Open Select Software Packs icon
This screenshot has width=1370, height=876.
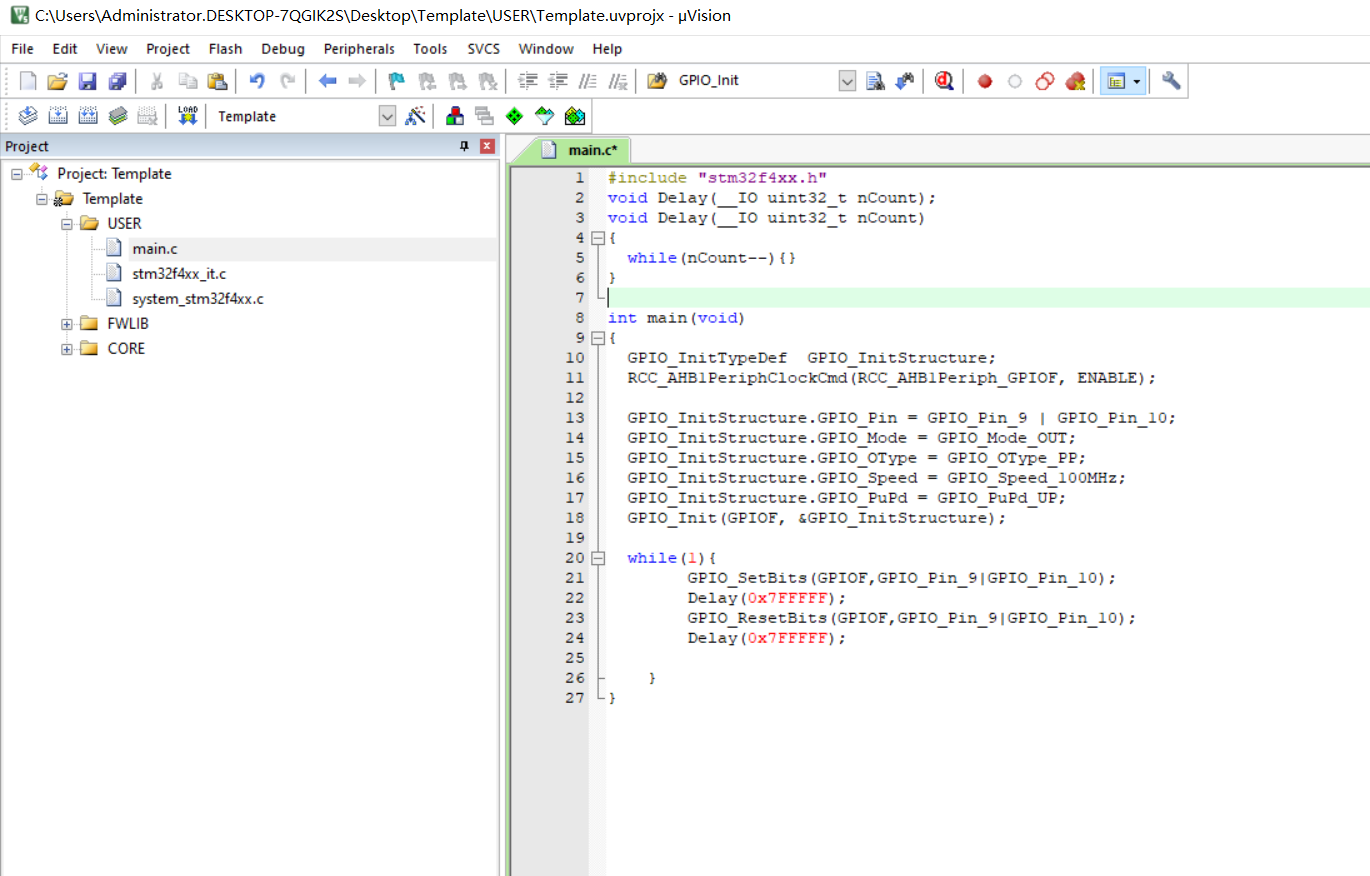click(x=544, y=116)
